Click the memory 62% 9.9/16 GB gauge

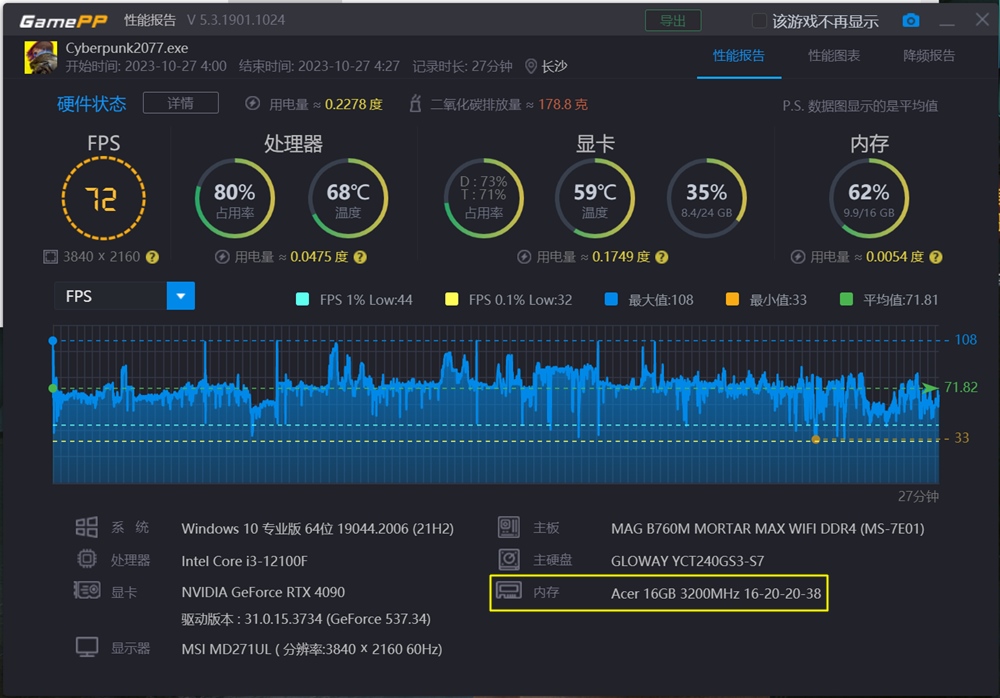point(869,198)
